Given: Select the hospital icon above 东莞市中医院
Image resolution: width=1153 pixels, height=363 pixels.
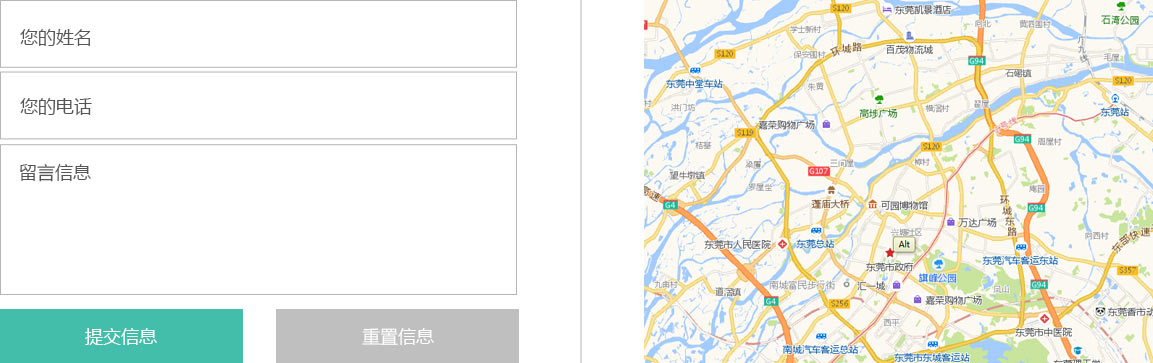Looking at the screenshot, I should point(1043,318).
